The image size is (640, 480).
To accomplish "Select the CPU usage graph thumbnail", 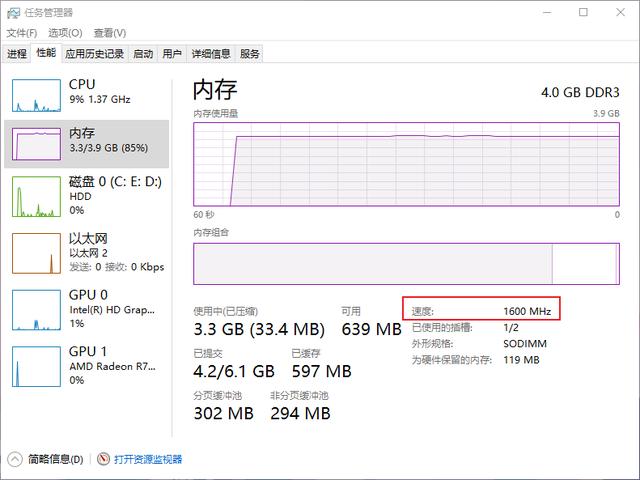I will click(x=36, y=96).
